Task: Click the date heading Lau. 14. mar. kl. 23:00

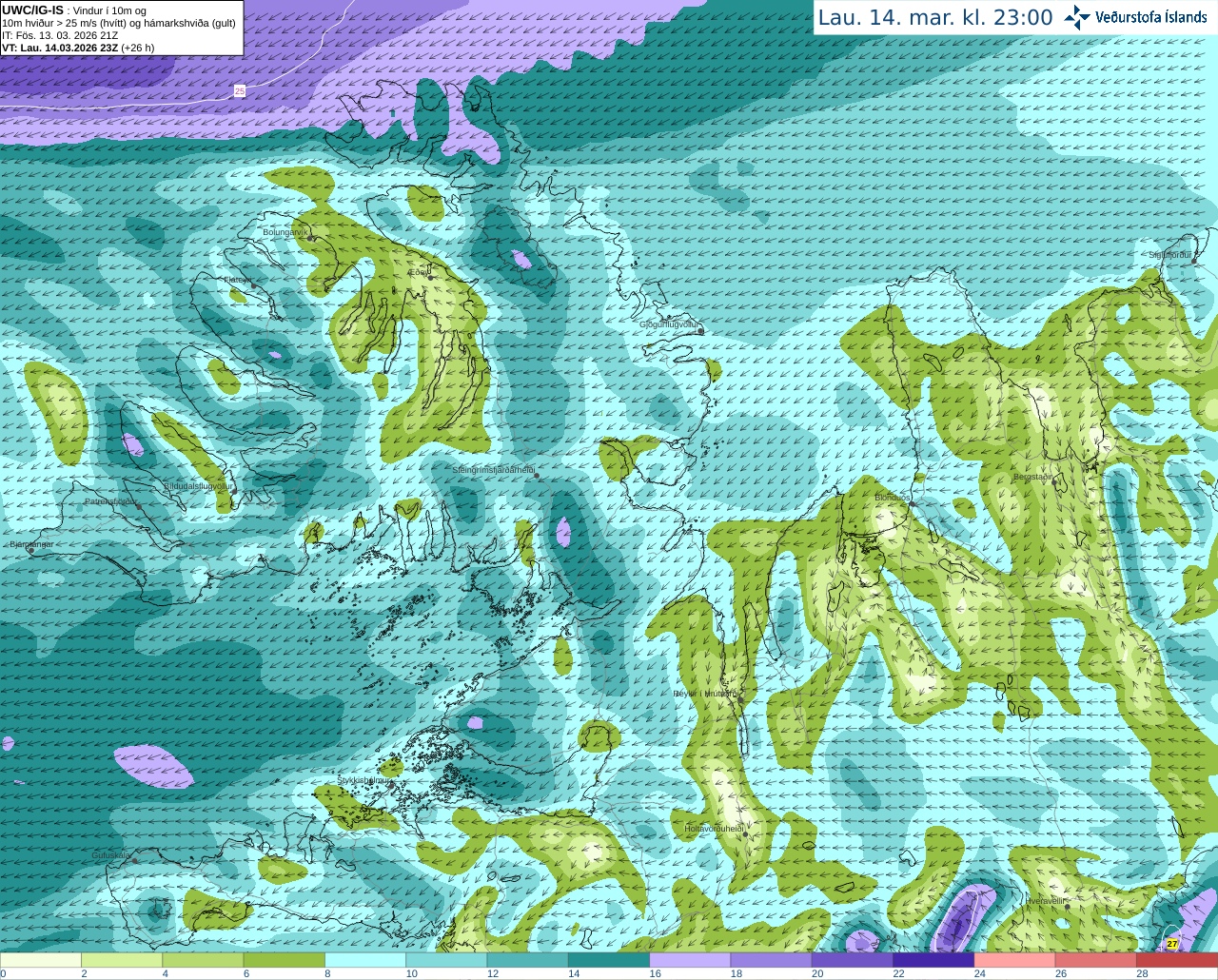Action: 935,18
